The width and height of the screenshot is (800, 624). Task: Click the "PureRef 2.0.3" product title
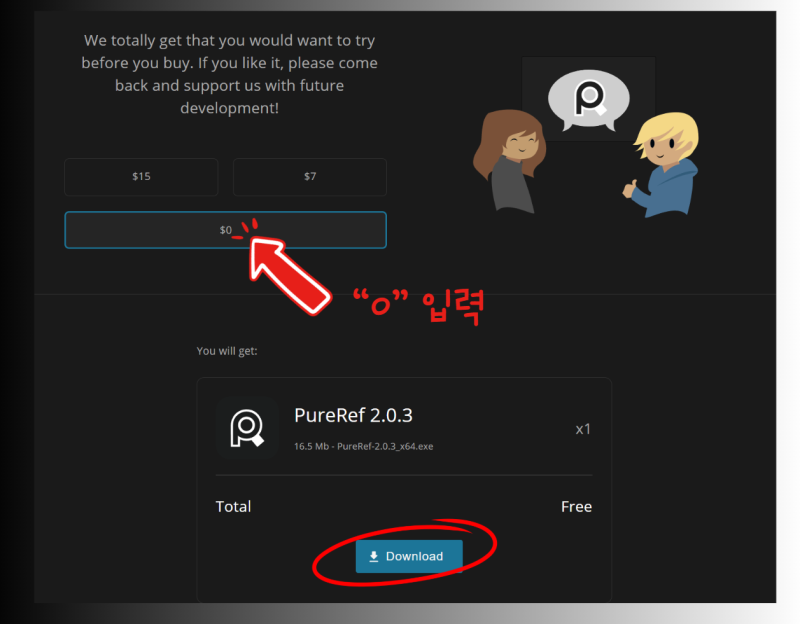pyautogui.click(x=353, y=415)
